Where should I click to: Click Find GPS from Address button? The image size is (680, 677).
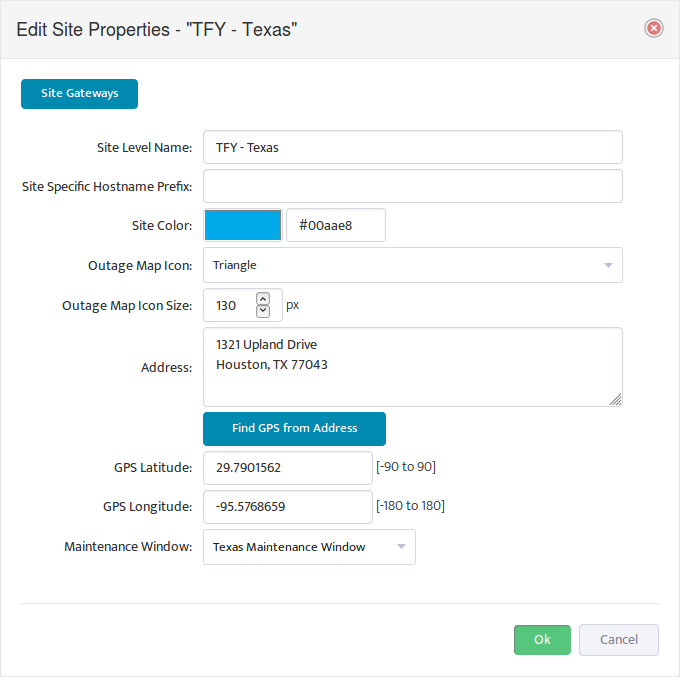tap(294, 429)
